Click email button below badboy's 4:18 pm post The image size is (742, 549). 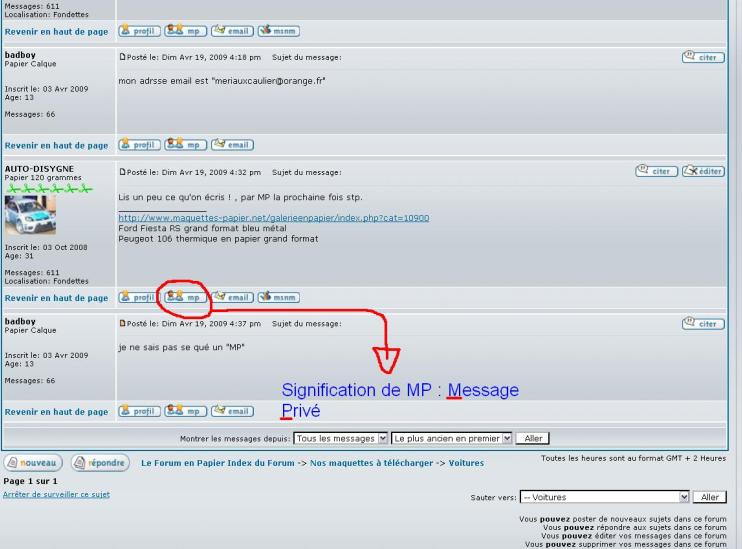(232, 145)
